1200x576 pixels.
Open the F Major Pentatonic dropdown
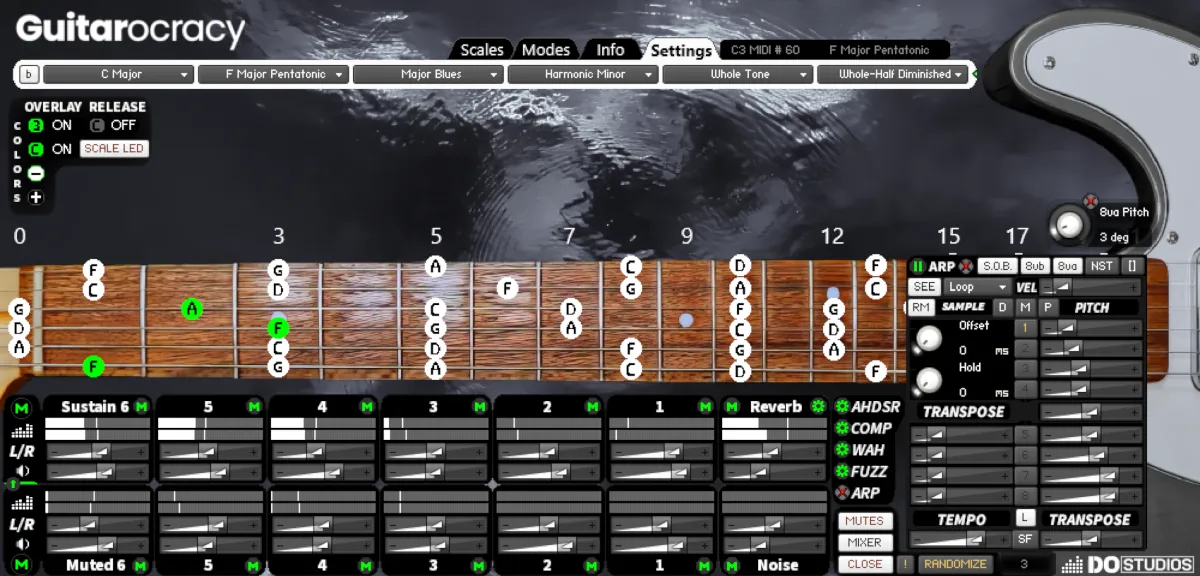[273, 74]
